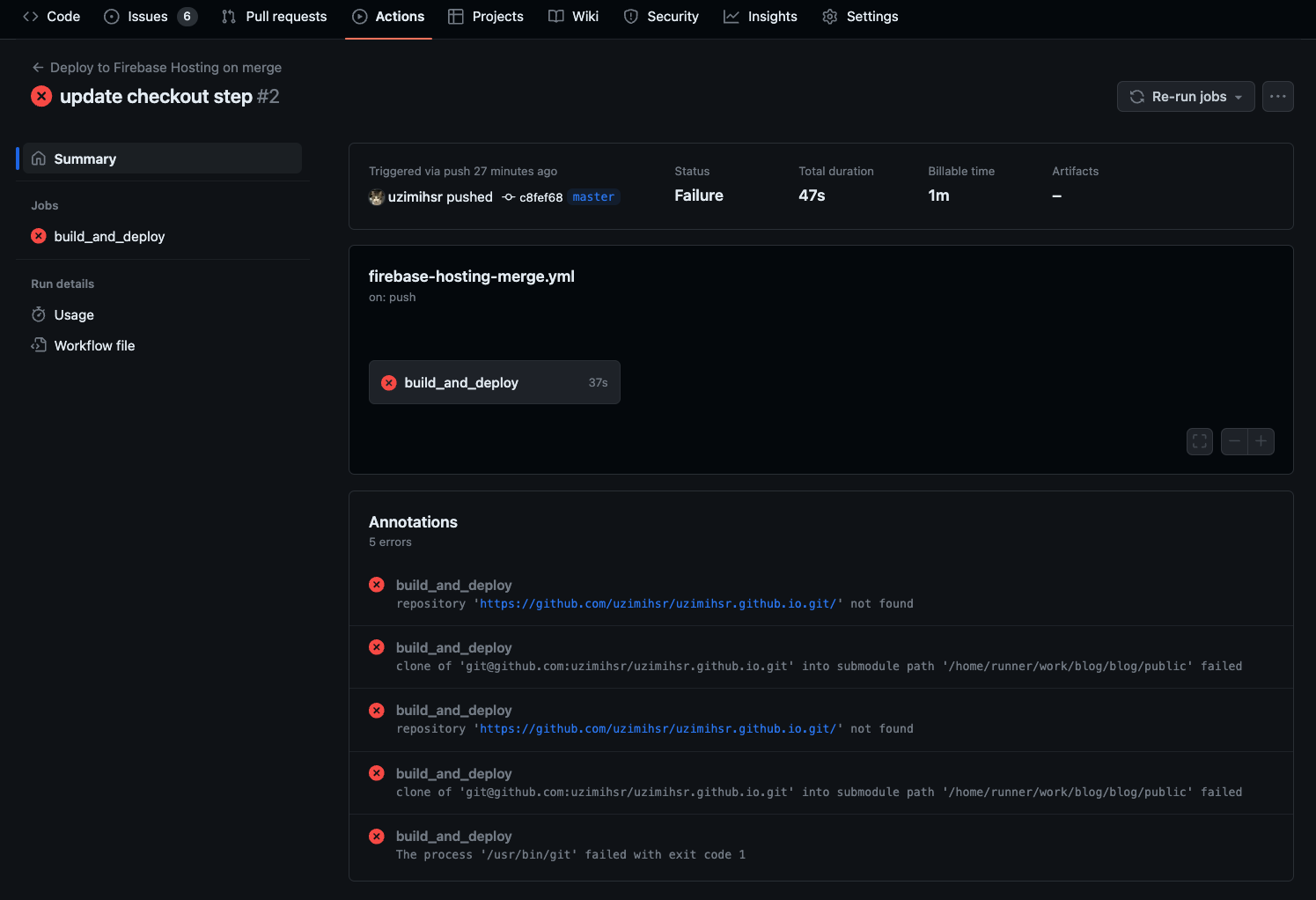Click the Issues count badge 6
Image resolution: width=1316 pixels, height=900 pixels.
click(x=187, y=17)
